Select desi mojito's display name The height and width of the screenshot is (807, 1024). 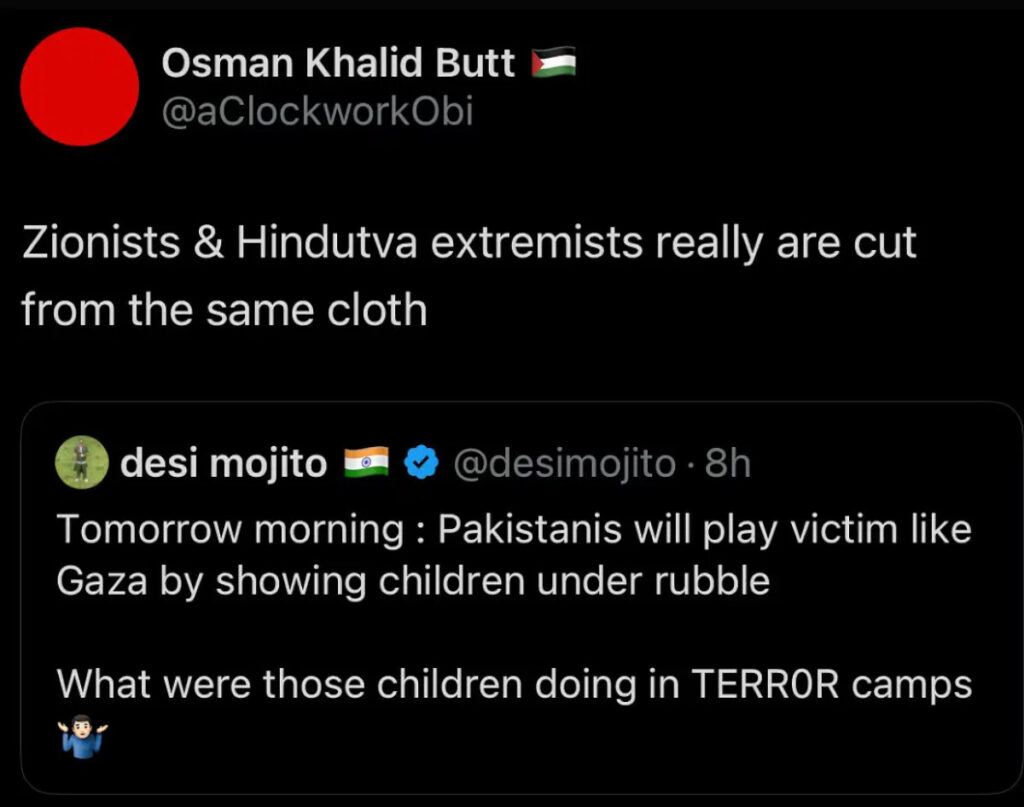click(222, 462)
